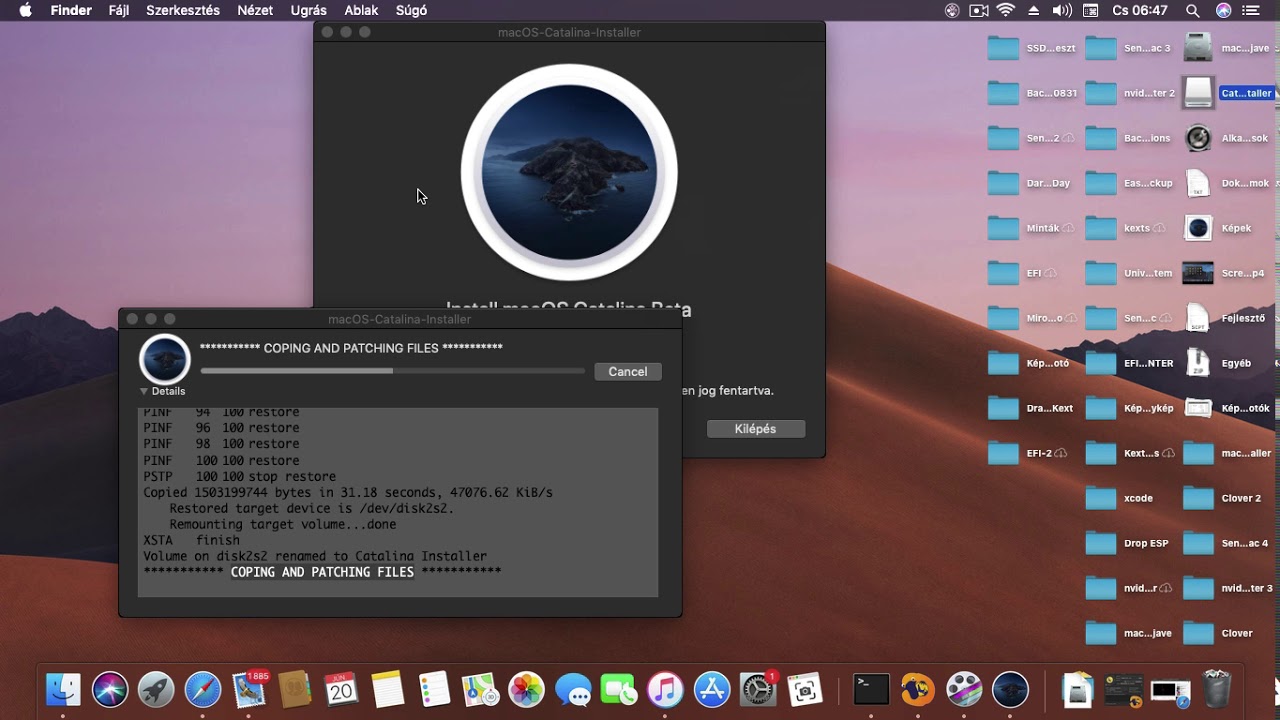
Task: Open Messages from the Dock
Action: [x=573, y=689]
